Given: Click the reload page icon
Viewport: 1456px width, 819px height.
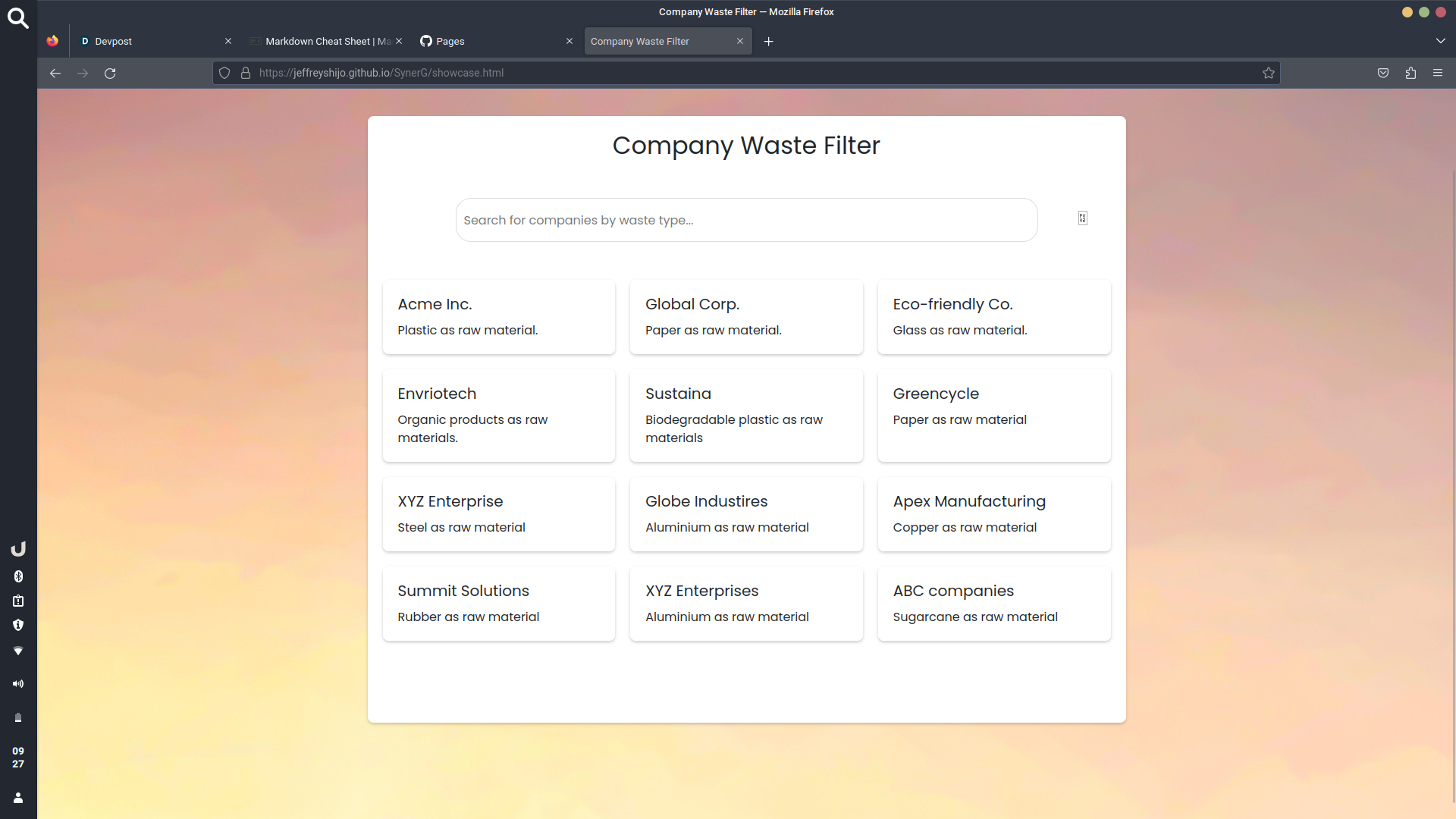Looking at the screenshot, I should [x=110, y=74].
